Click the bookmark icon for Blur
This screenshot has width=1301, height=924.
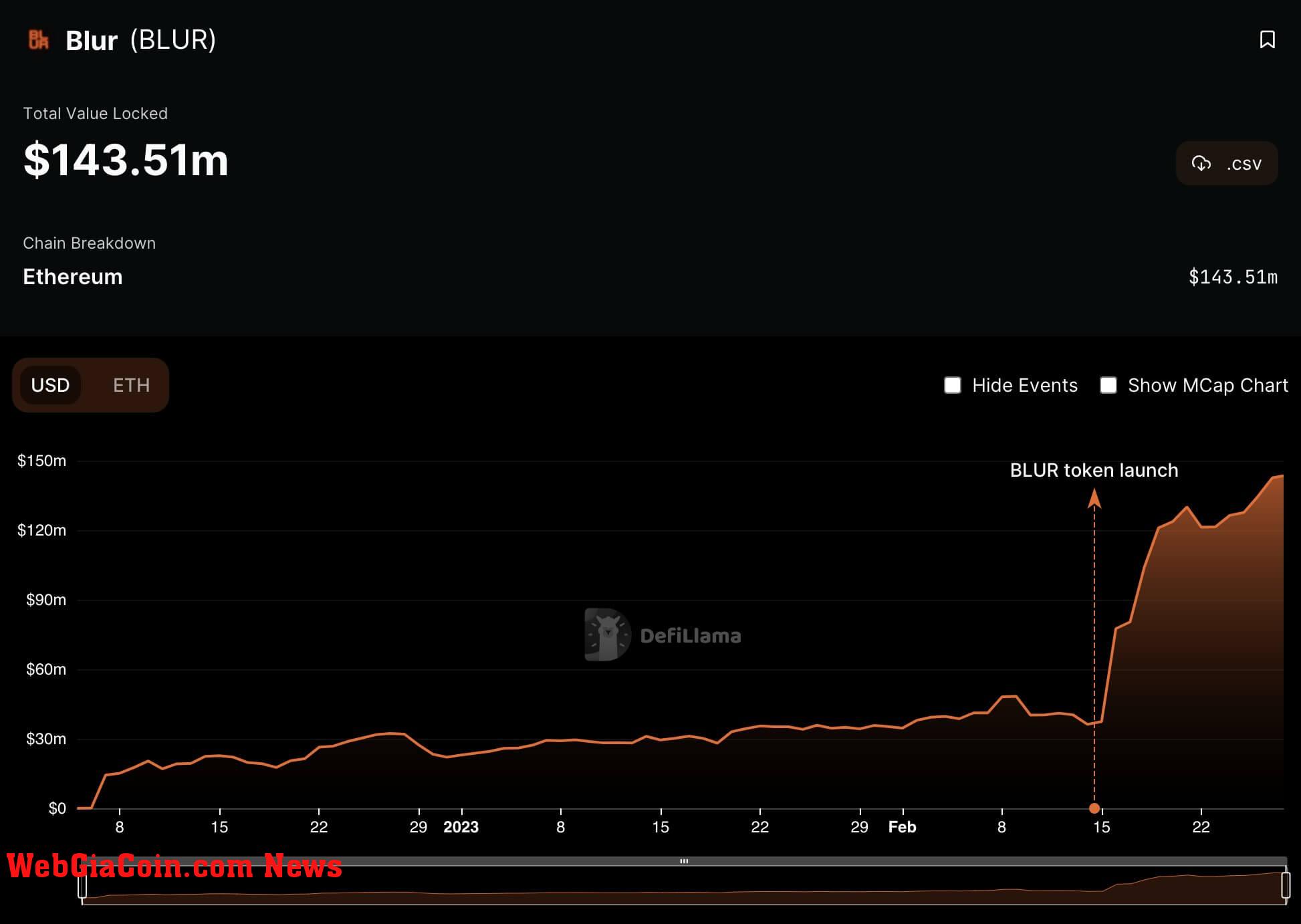[1267, 39]
